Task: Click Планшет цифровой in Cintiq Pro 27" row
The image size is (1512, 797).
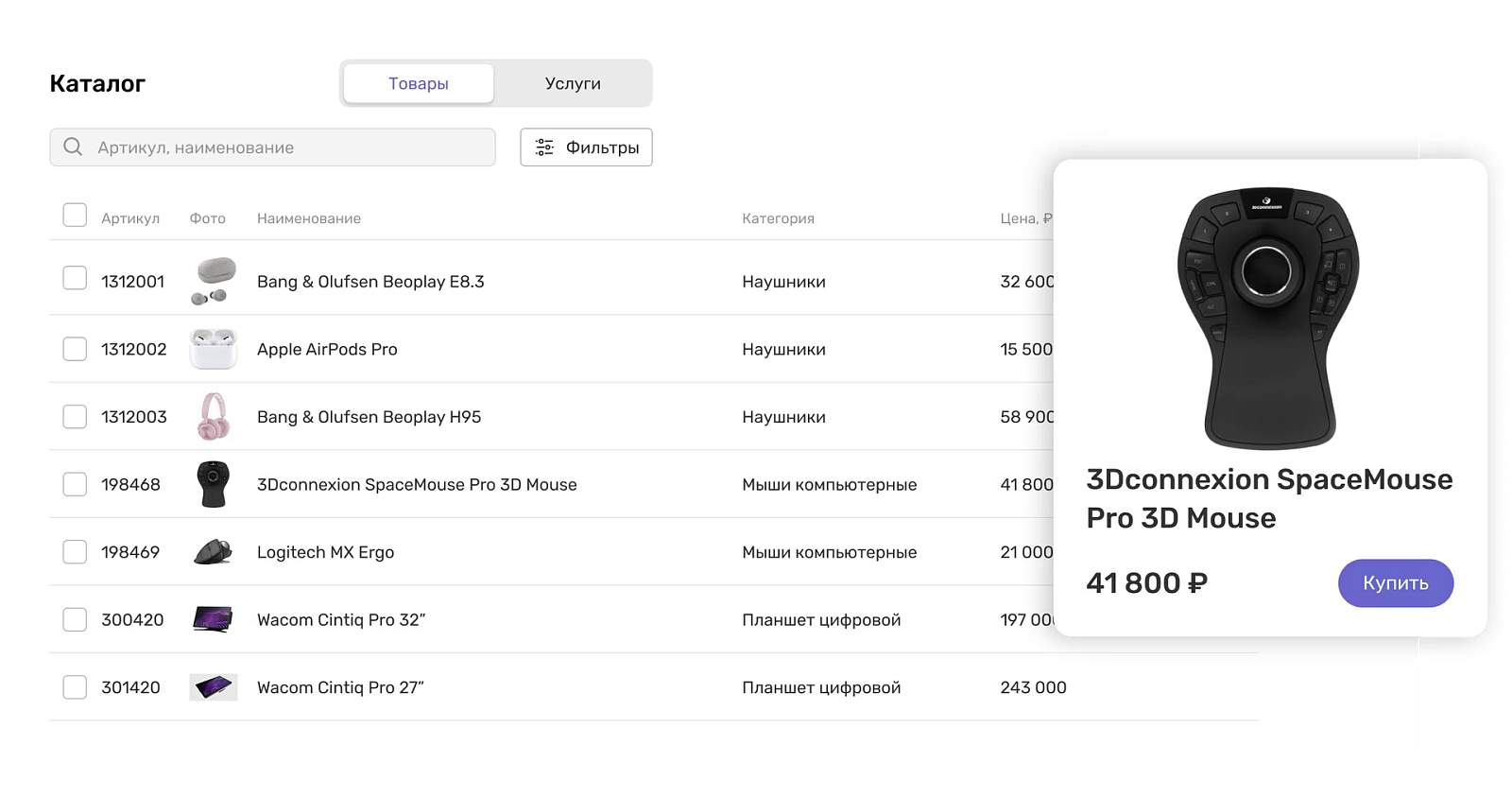Action: click(821, 687)
